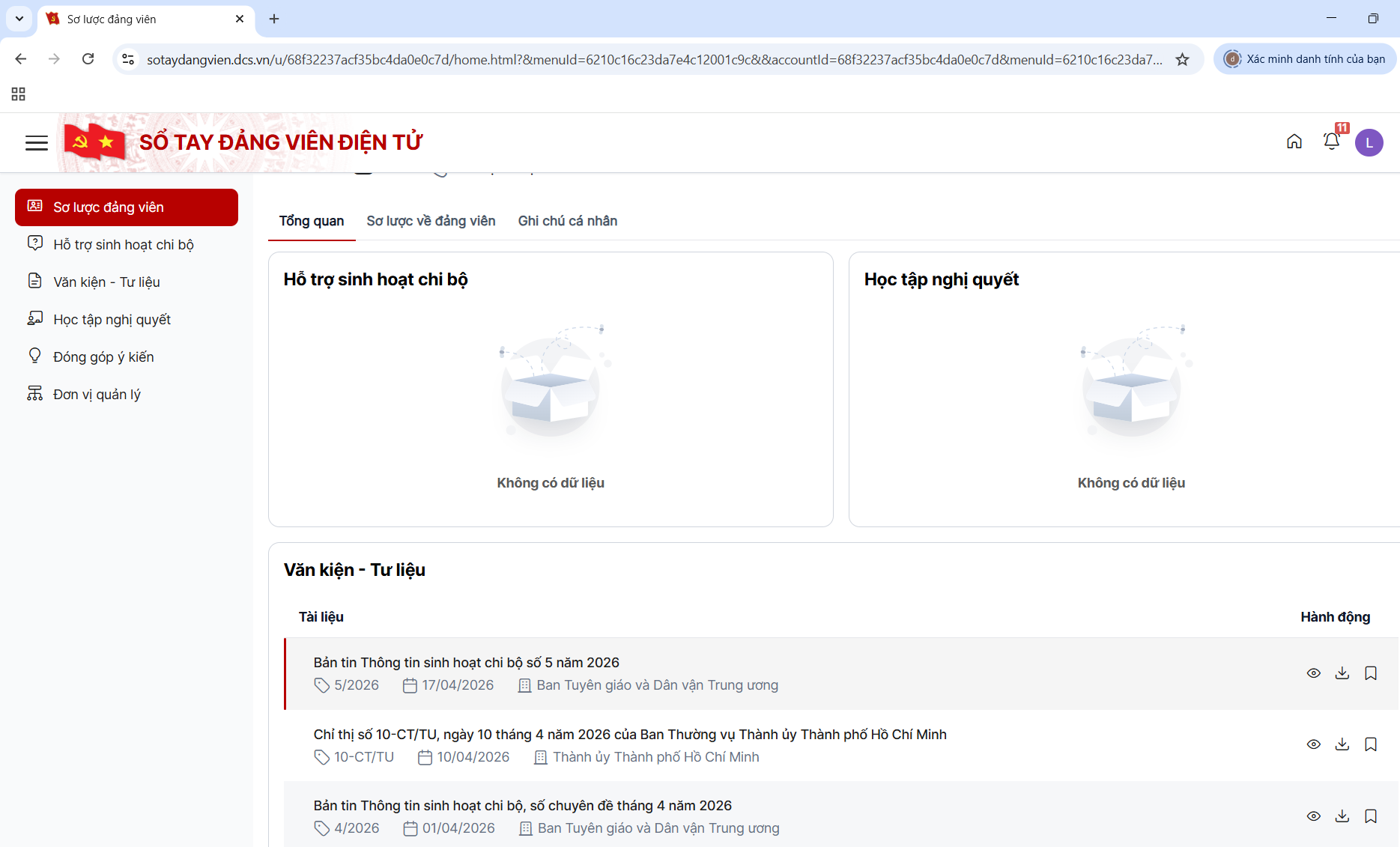The width and height of the screenshot is (1400, 847).
Task: Reload the current browser page
Action: pyautogui.click(x=88, y=59)
